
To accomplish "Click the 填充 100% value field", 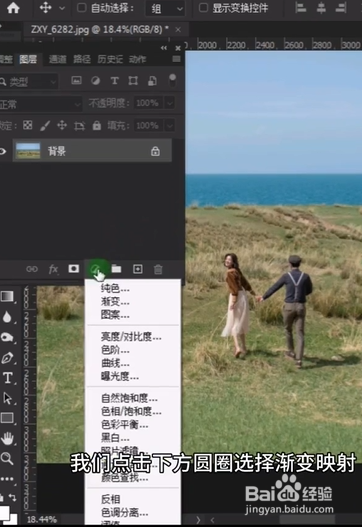I will point(148,126).
